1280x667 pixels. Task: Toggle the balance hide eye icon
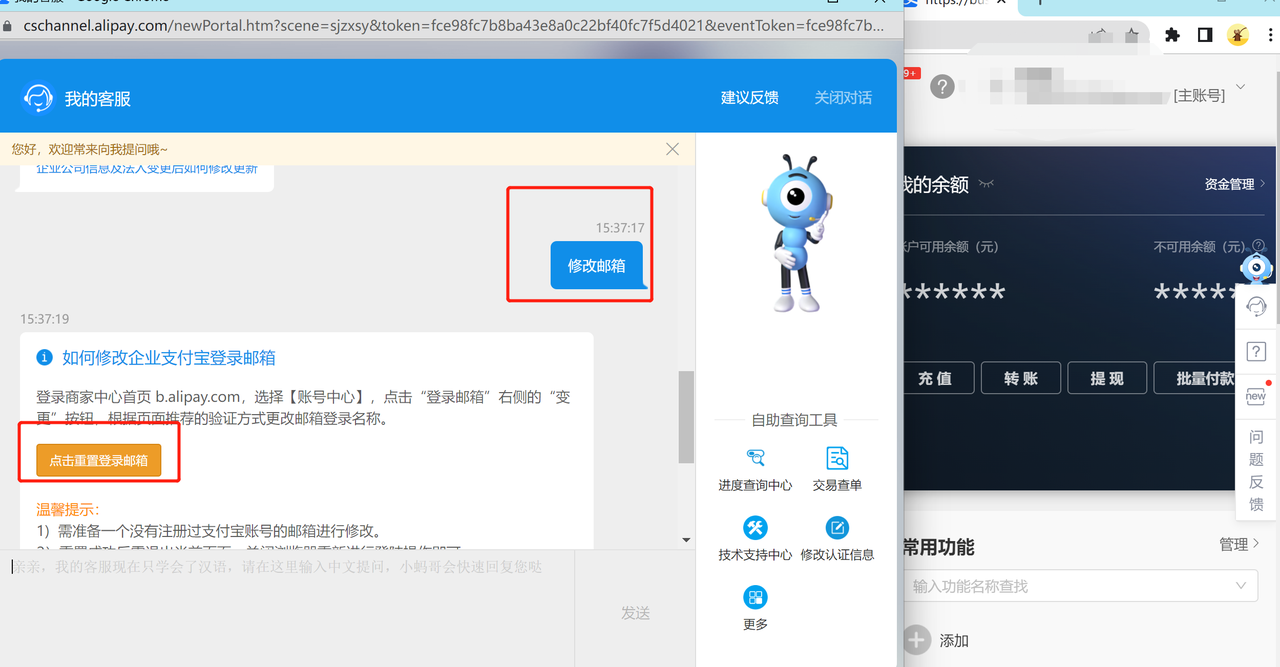click(986, 184)
